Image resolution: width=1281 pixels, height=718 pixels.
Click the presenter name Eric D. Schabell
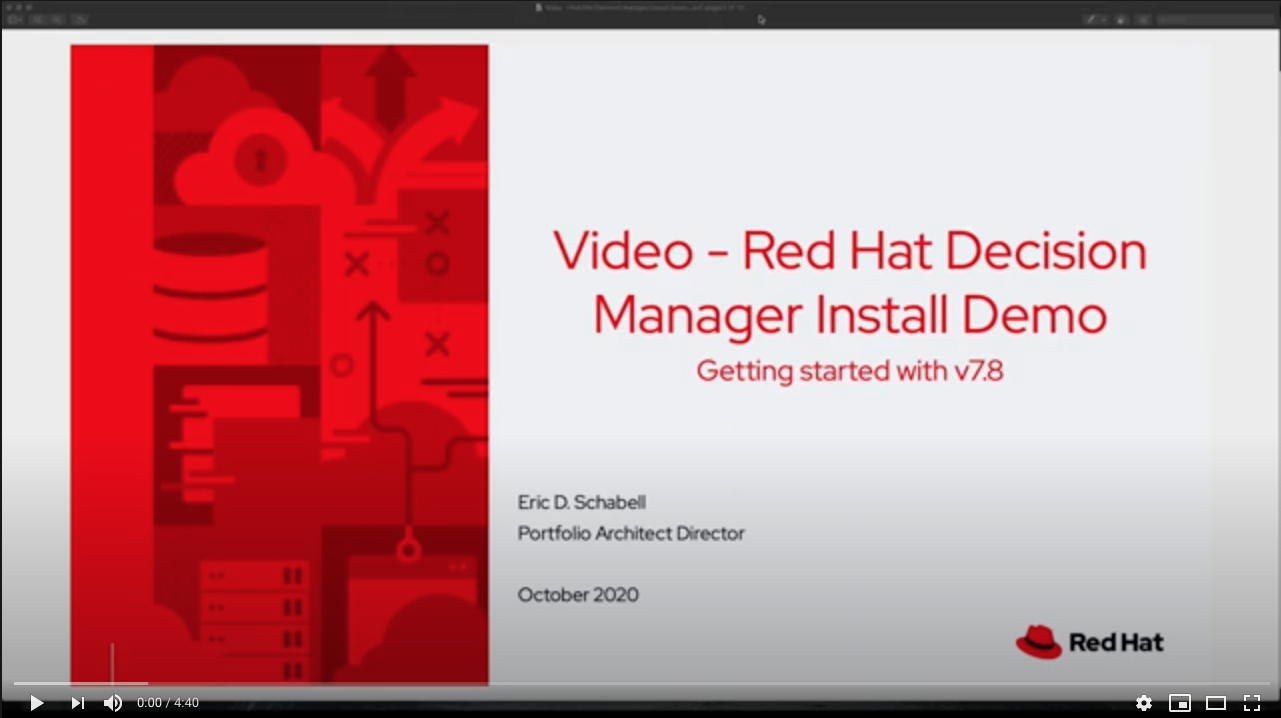[x=582, y=502]
